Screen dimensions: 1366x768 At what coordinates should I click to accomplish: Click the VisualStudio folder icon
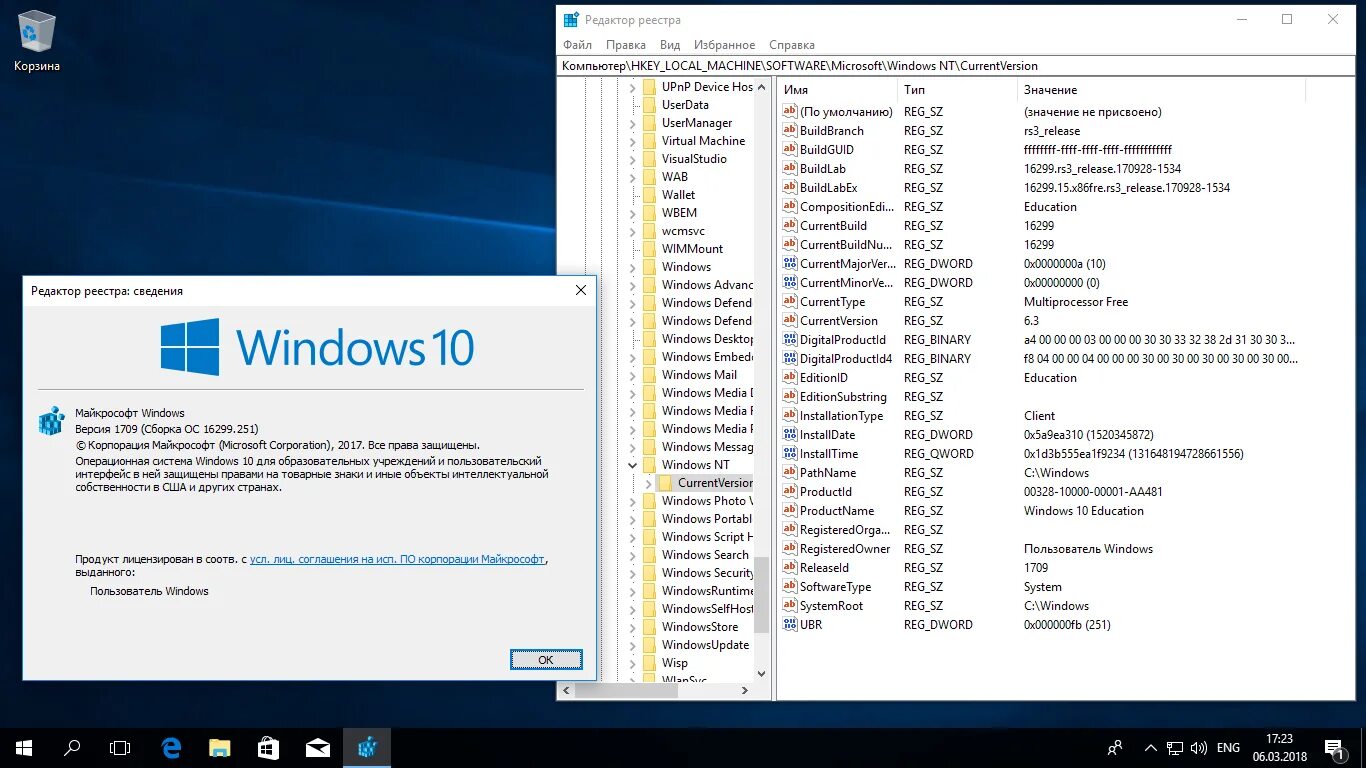click(649, 159)
